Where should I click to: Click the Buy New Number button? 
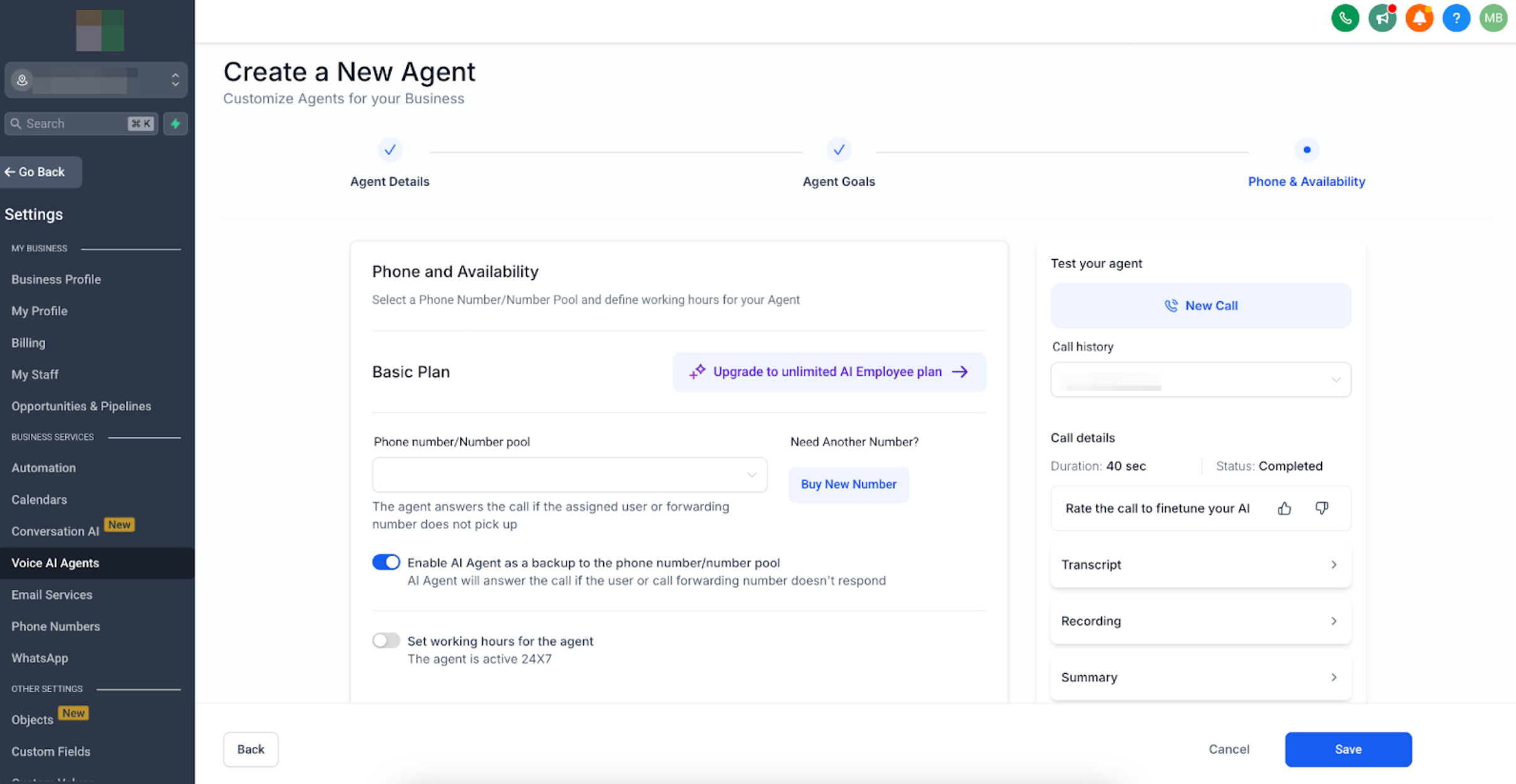(848, 484)
